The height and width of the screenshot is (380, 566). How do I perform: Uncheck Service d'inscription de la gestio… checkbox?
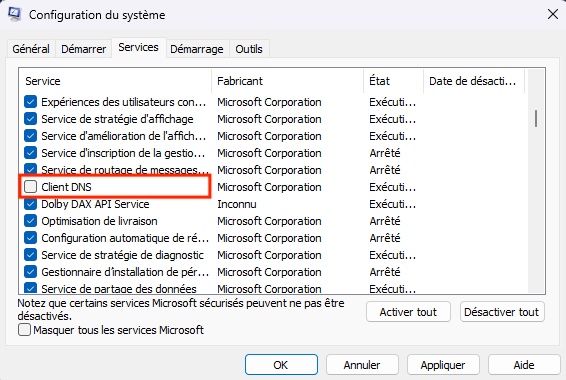(31, 153)
